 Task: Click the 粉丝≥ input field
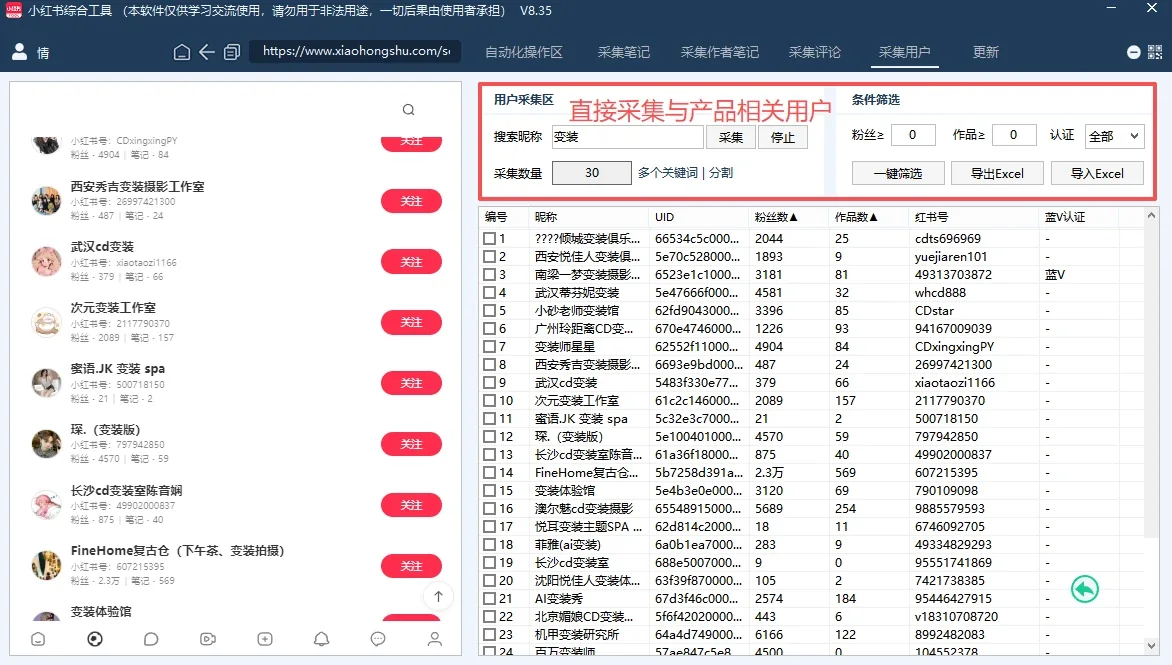pos(913,134)
